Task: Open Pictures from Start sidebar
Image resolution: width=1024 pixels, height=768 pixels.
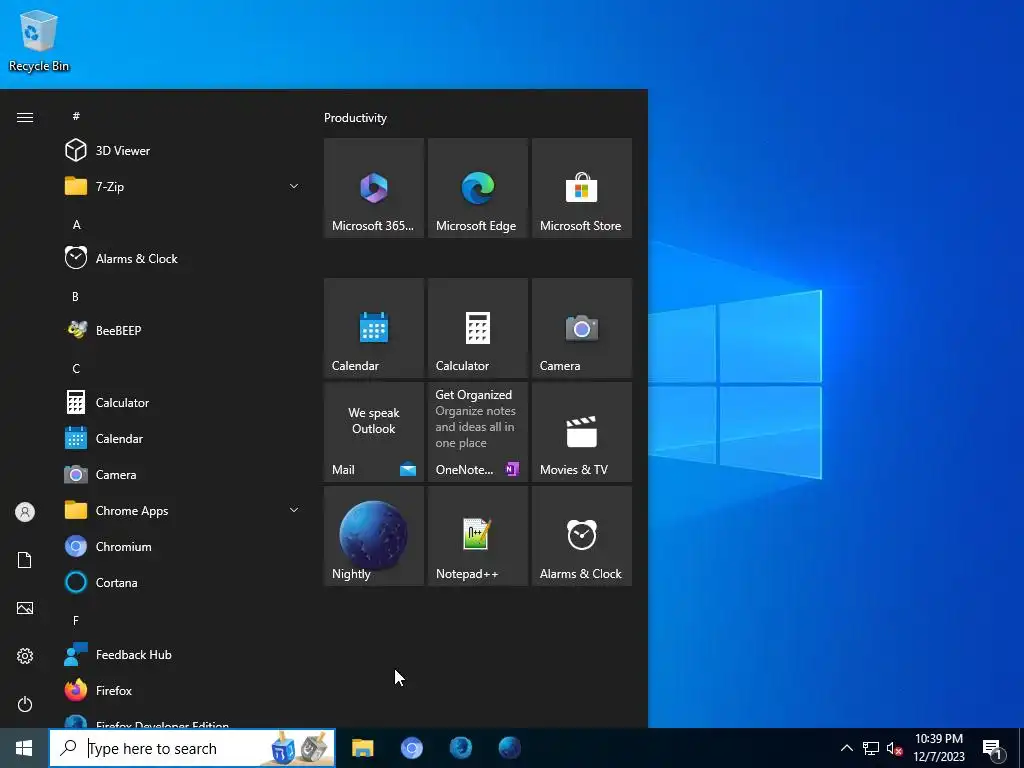Action: [25, 608]
